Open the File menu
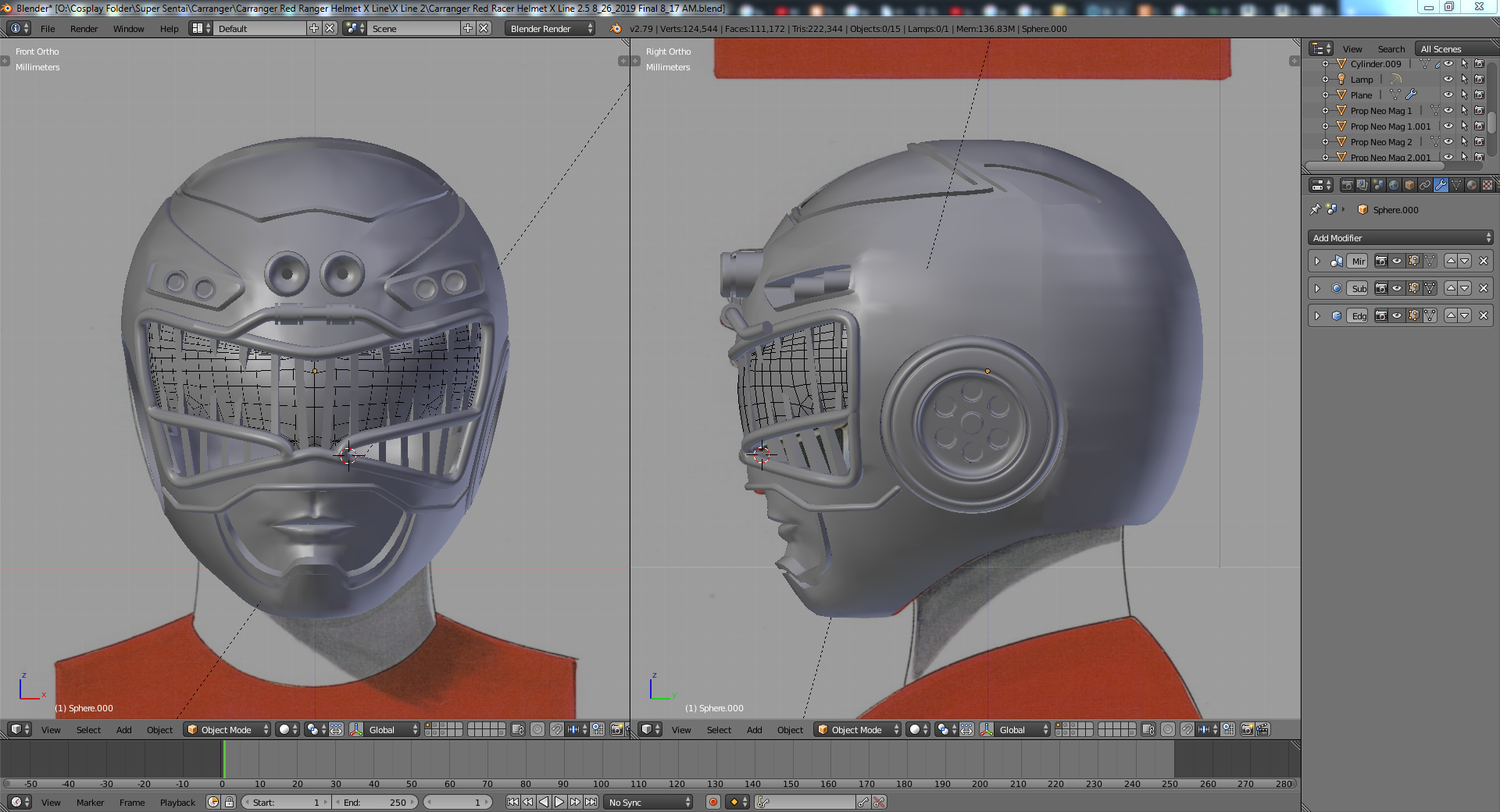The image size is (1500, 812). [x=48, y=29]
